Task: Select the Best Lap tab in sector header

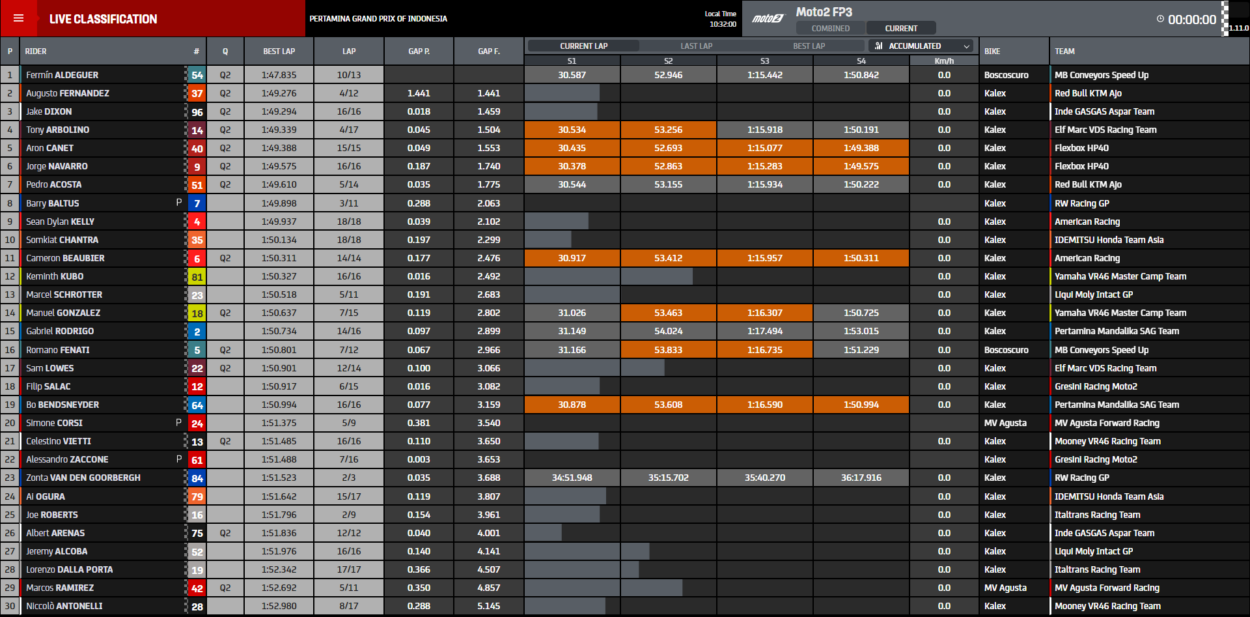Action: (809, 46)
